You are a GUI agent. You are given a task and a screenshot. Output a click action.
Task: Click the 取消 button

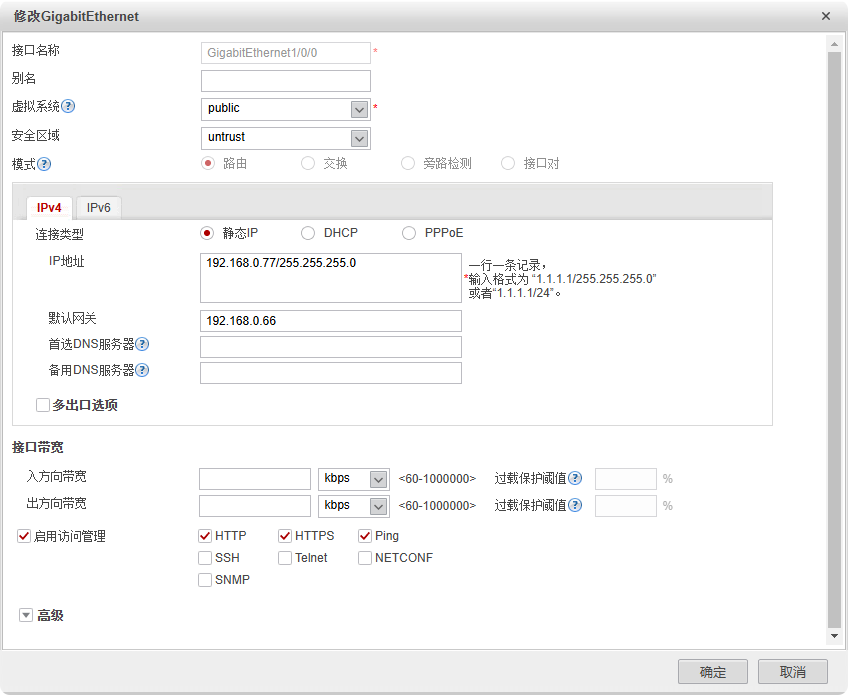pyautogui.click(x=792, y=672)
